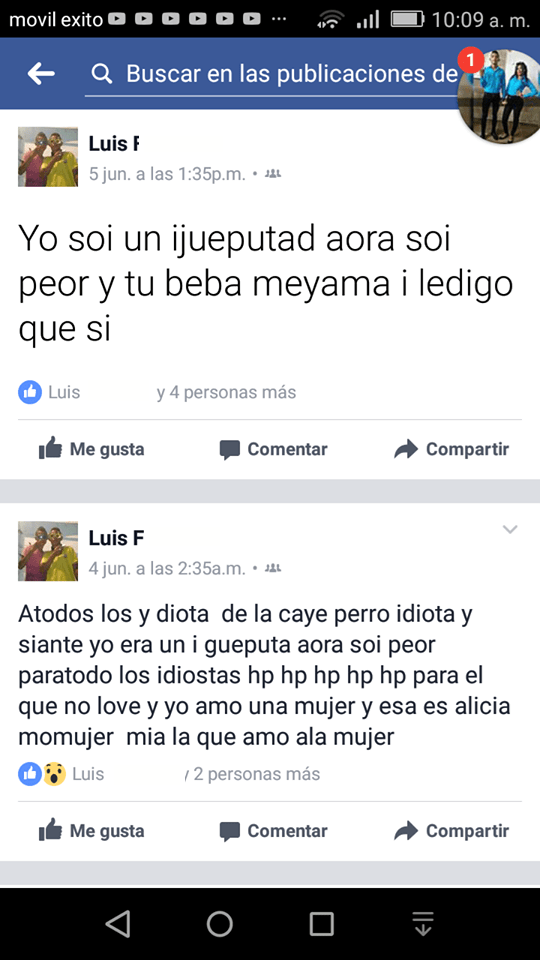Screen dimensions: 540x960
Task: Comment on the 4 jun. post
Action: tap(273, 831)
